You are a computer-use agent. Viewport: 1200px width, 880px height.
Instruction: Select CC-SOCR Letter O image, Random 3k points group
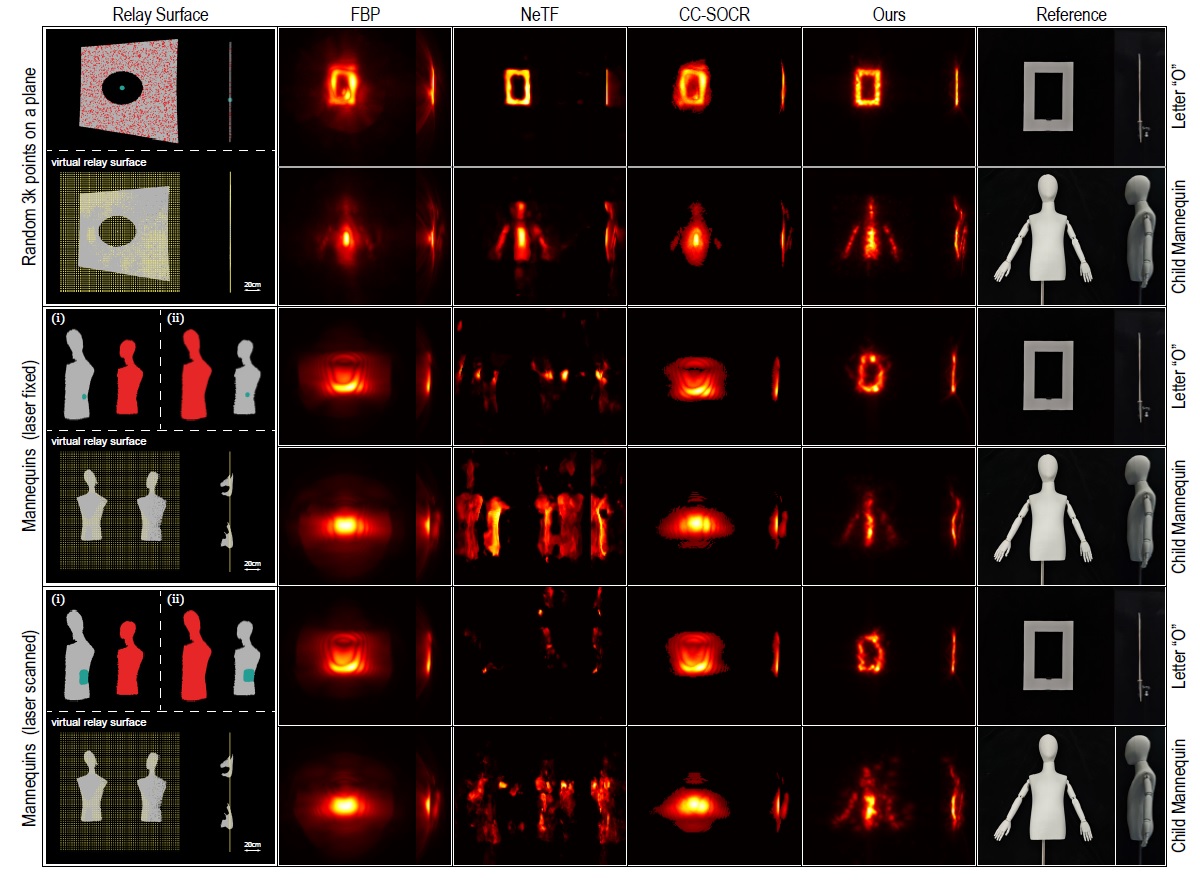tap(714, 96)
